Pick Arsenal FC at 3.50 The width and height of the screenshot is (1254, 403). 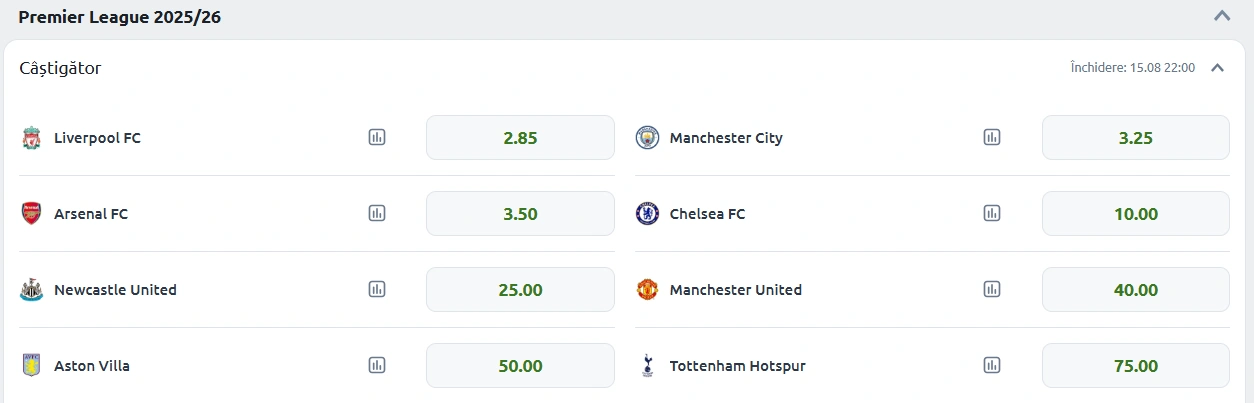click(x=520, y=214)
